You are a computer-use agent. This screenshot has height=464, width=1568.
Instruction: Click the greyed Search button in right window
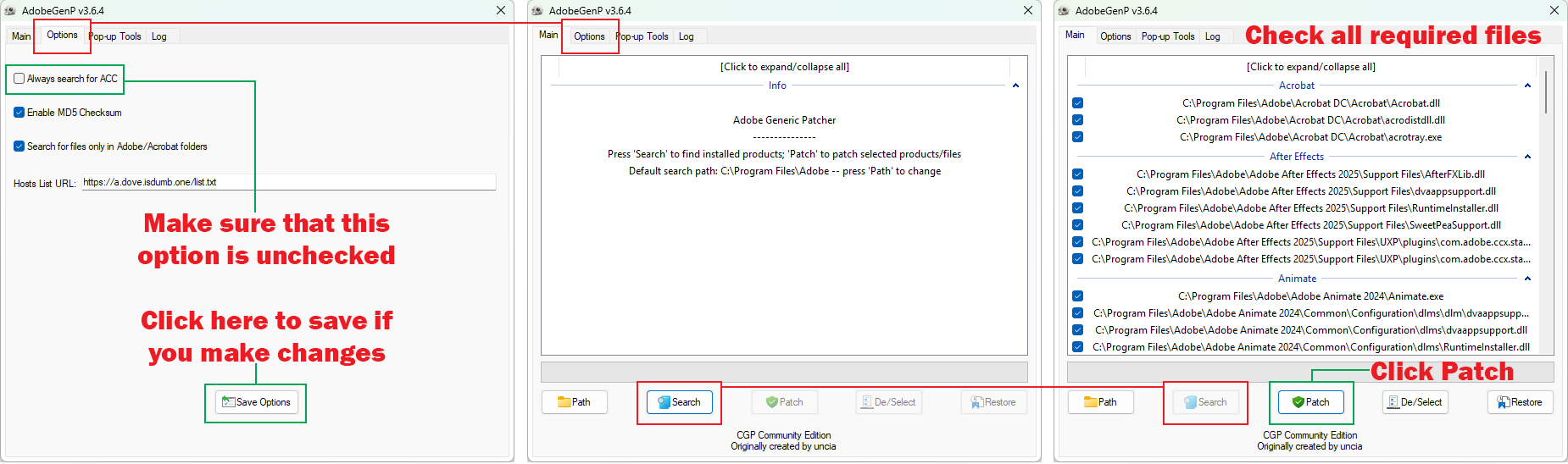[x=1206, y=402]
